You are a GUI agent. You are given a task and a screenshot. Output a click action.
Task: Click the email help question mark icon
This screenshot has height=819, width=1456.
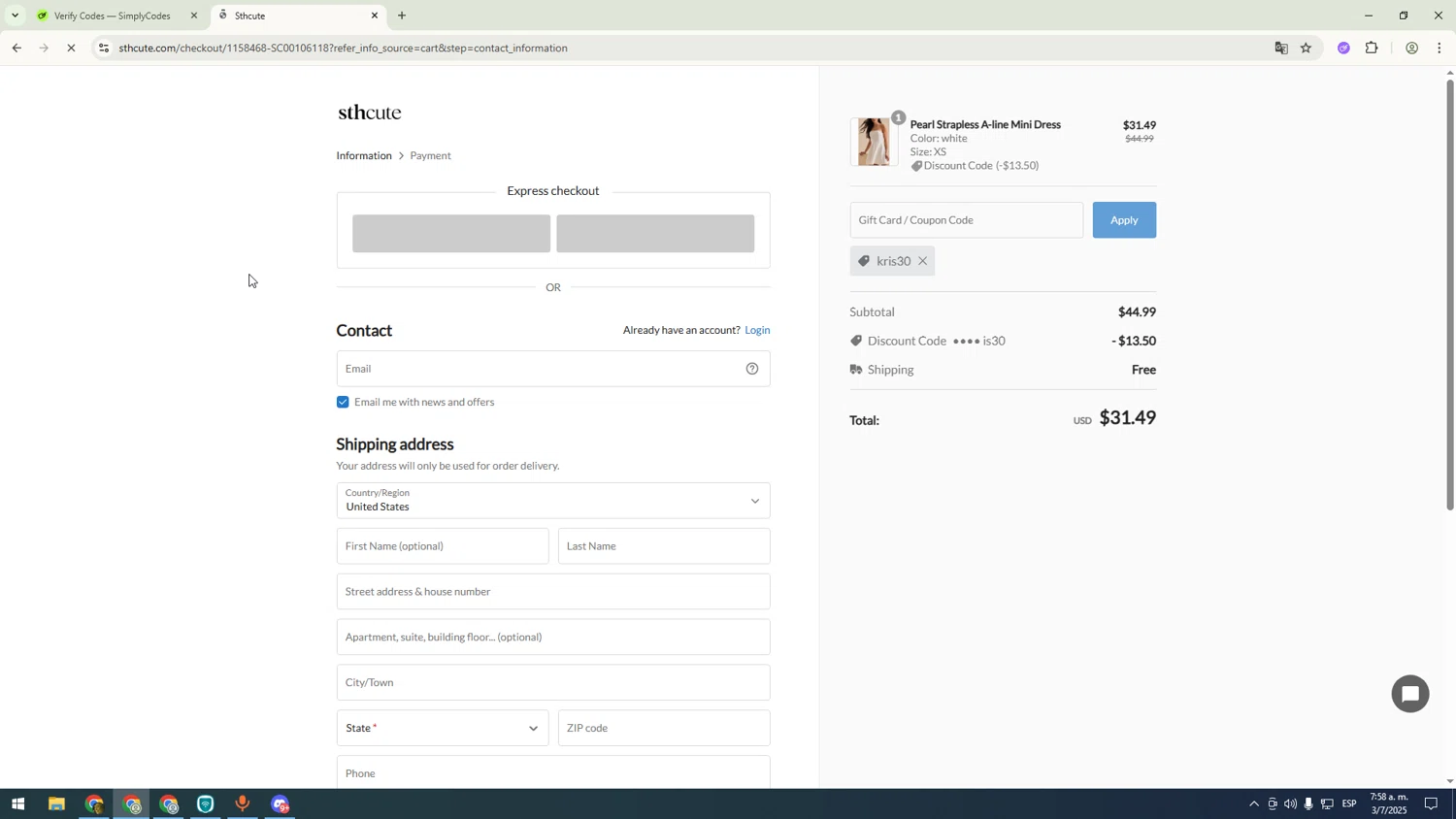point(751,369)
